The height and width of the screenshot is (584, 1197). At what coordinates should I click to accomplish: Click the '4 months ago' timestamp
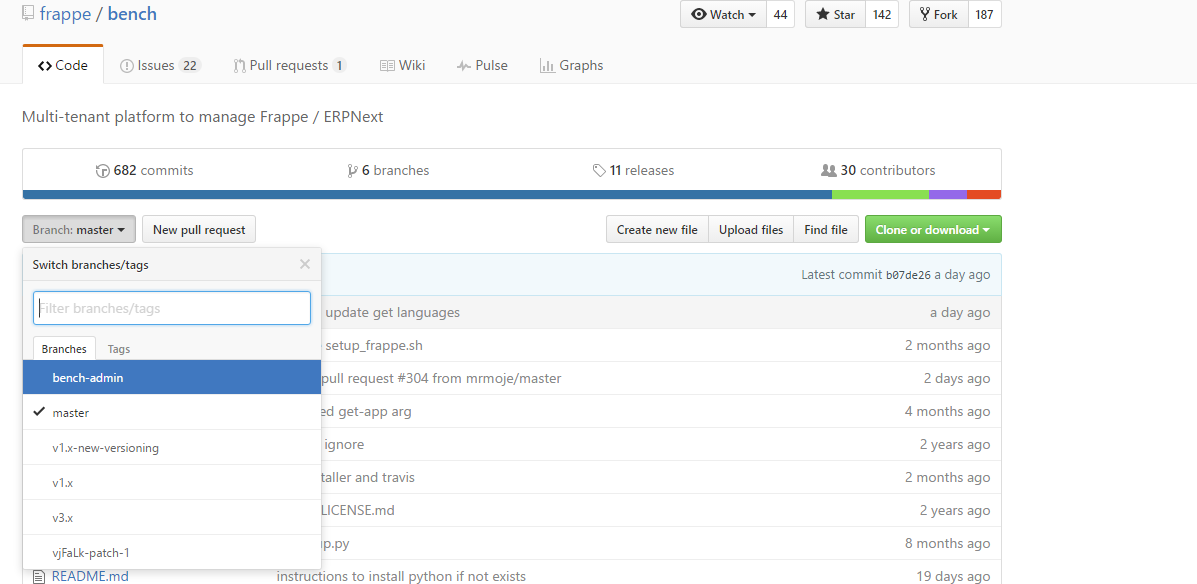click(x=947, y=411)
